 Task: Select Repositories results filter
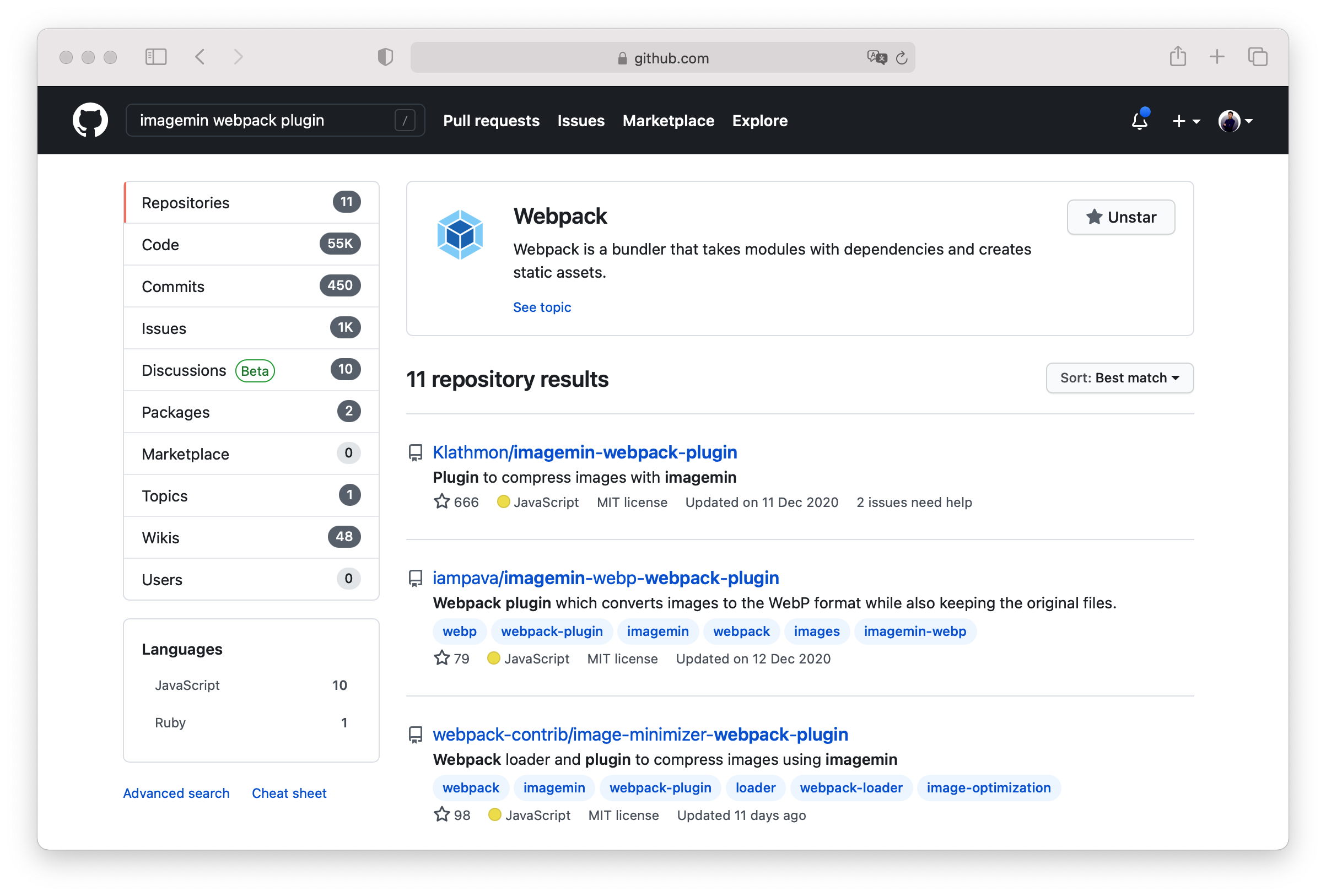(251, 202)
